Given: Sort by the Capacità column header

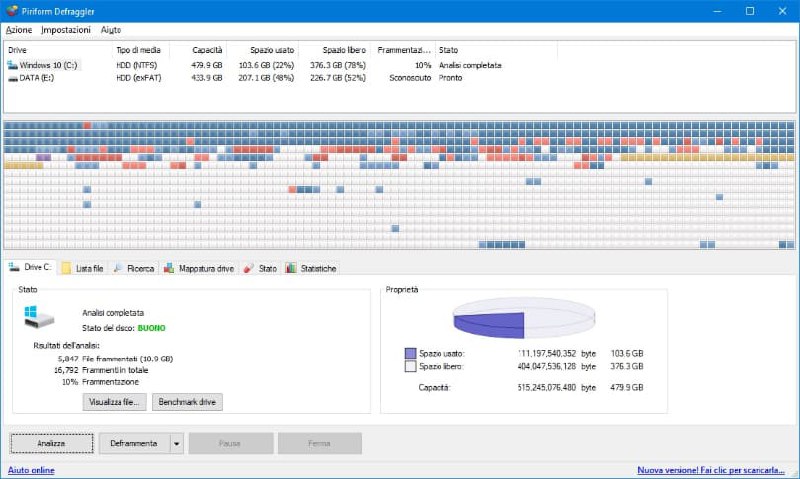Looking at the screenshot, I should click(198, 50).
